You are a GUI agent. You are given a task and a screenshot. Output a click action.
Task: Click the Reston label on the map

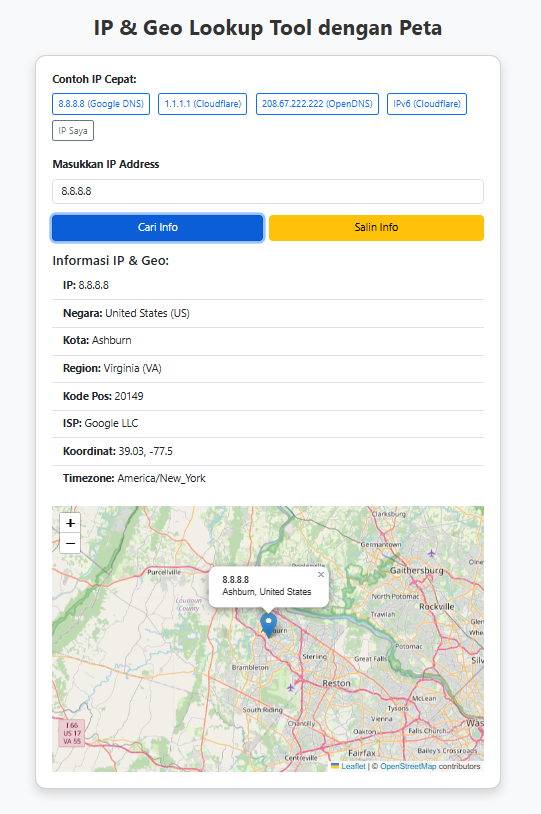(336, 683)
